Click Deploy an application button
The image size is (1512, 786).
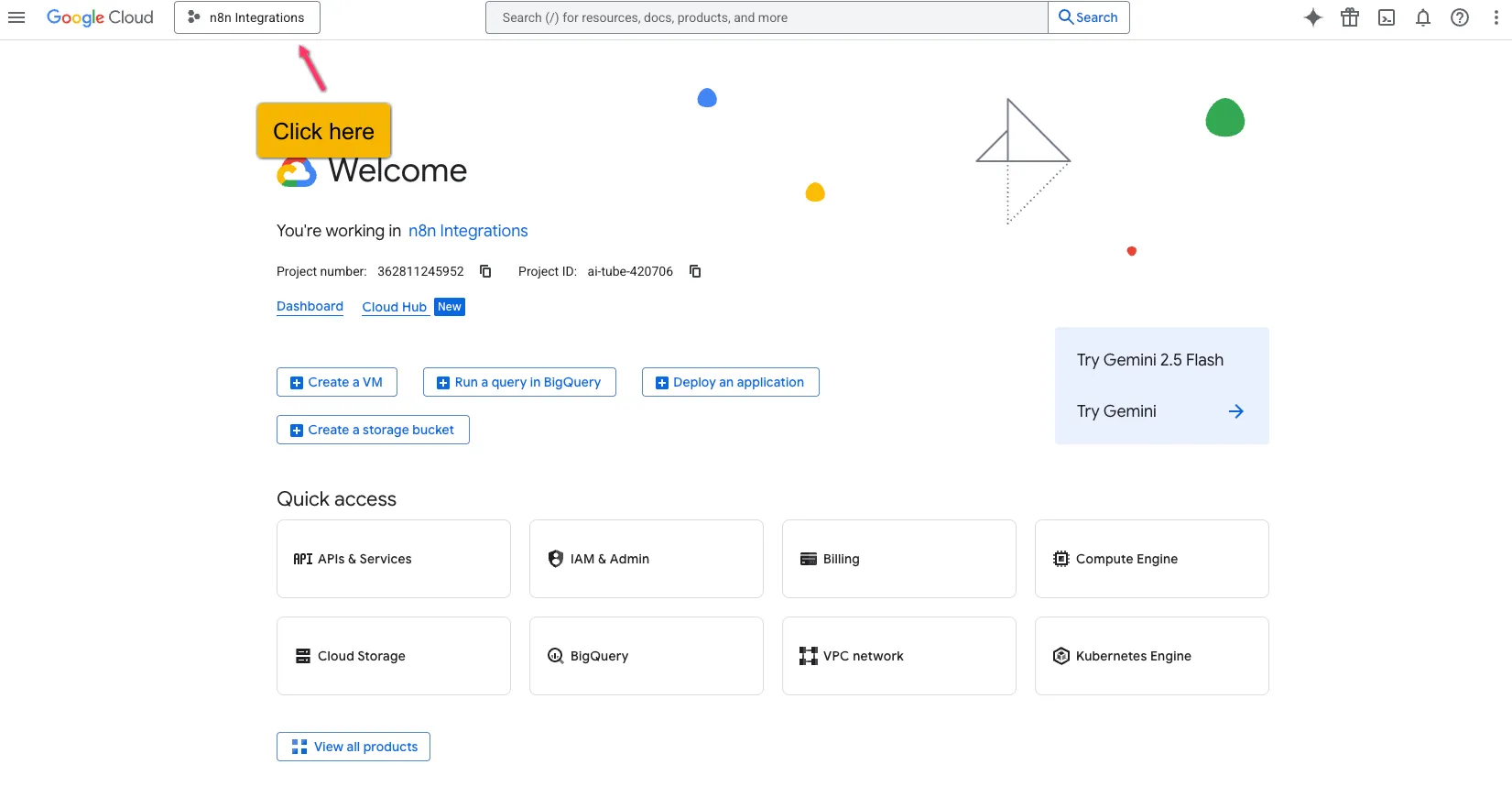click(731, 382)
